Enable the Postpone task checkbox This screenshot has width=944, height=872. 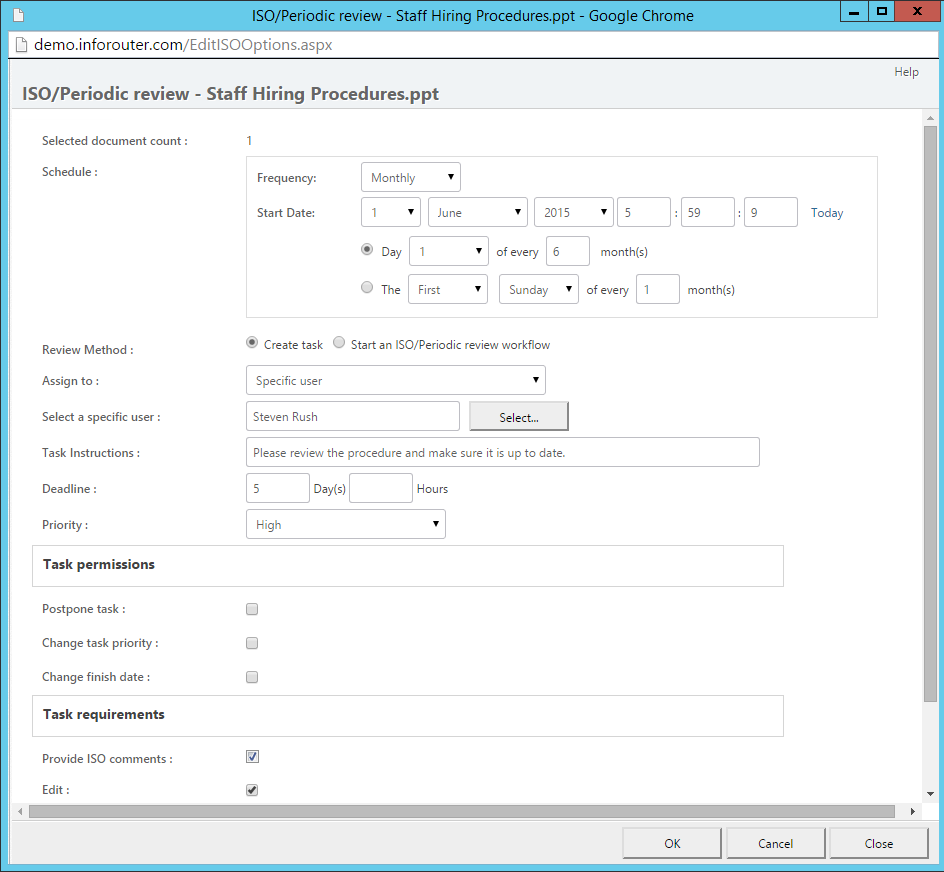(x=252, y=609)
